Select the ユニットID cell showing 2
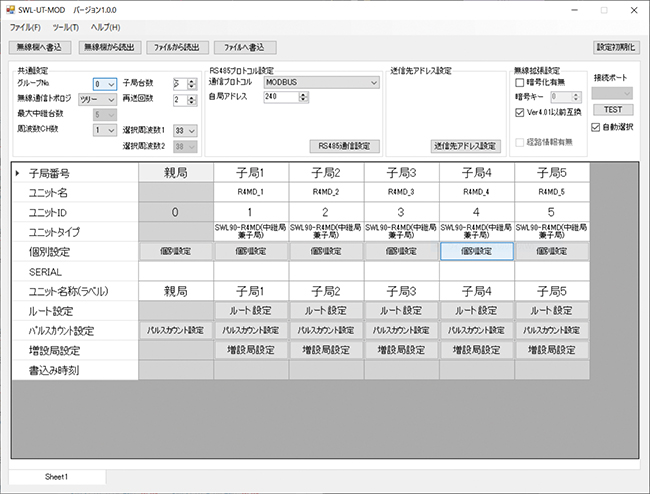 pyautogui.click(x=326, y=212)
